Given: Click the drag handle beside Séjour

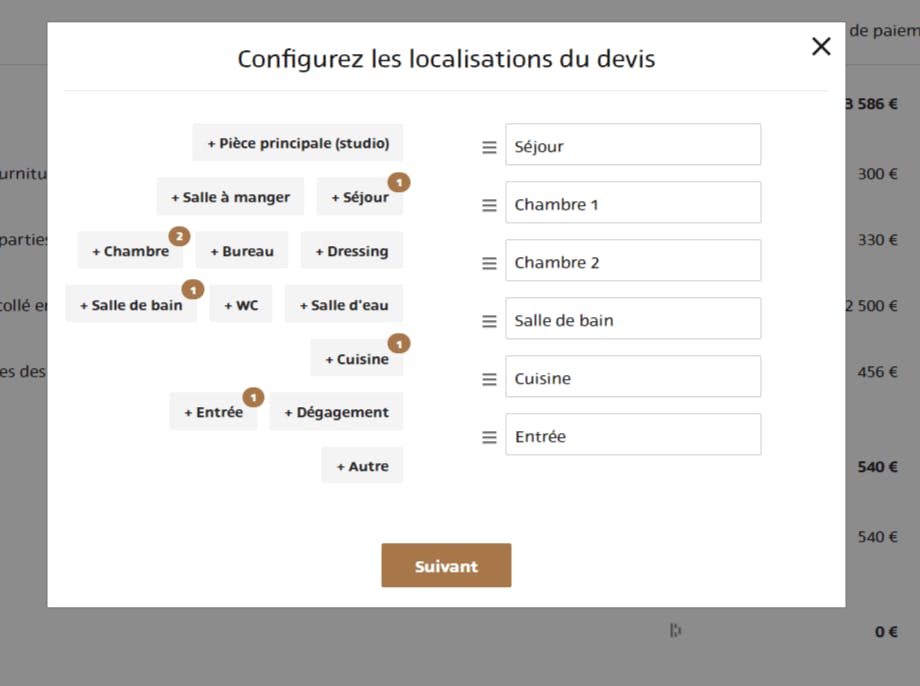Looking at the screenshot, I should tap(489, 147).
